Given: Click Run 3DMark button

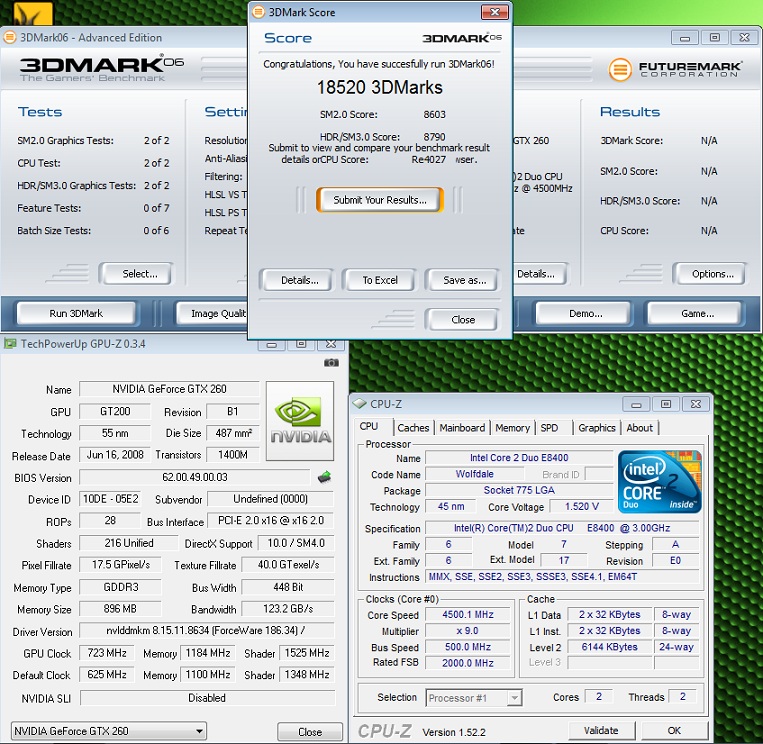Looking at the screenshot, I should point(76,313).
